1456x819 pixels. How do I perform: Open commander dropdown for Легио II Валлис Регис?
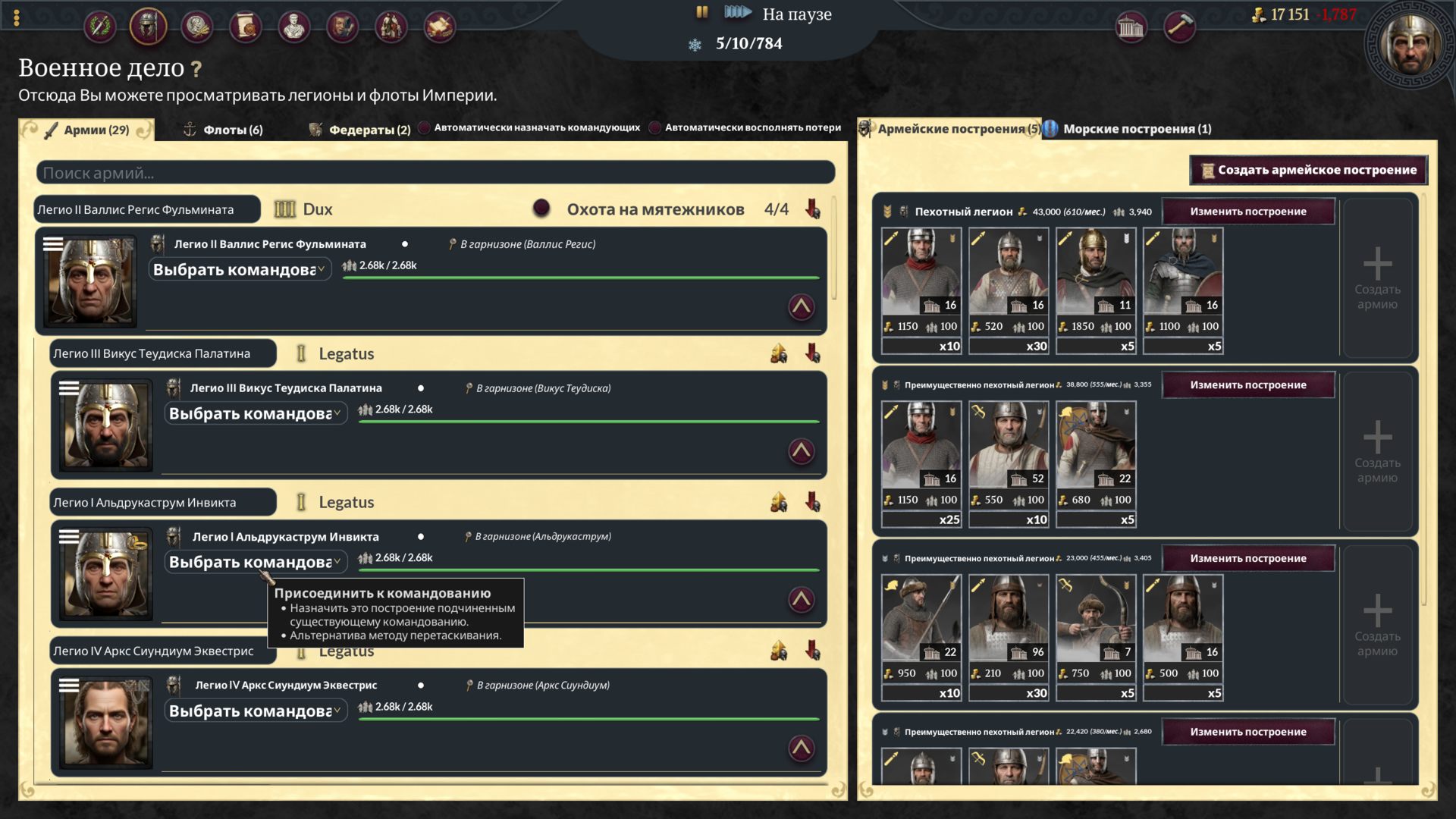[x=240, y=269]
